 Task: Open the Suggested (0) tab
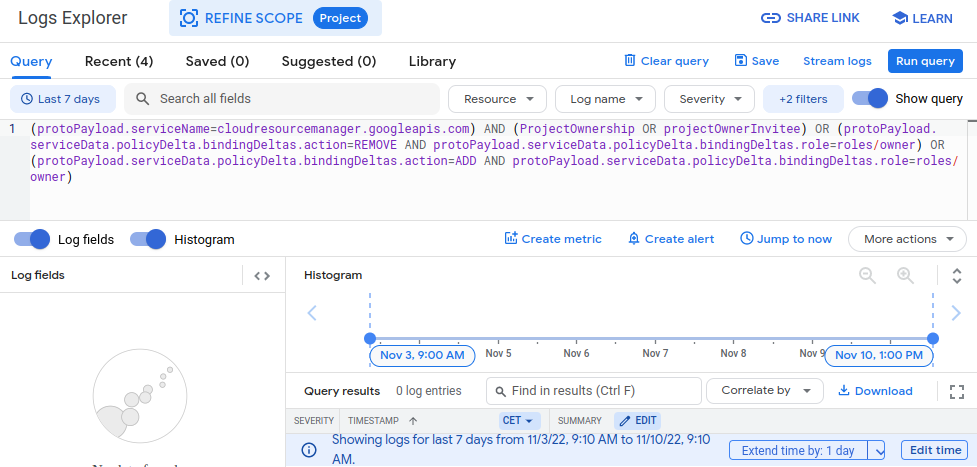coord(329,62)
